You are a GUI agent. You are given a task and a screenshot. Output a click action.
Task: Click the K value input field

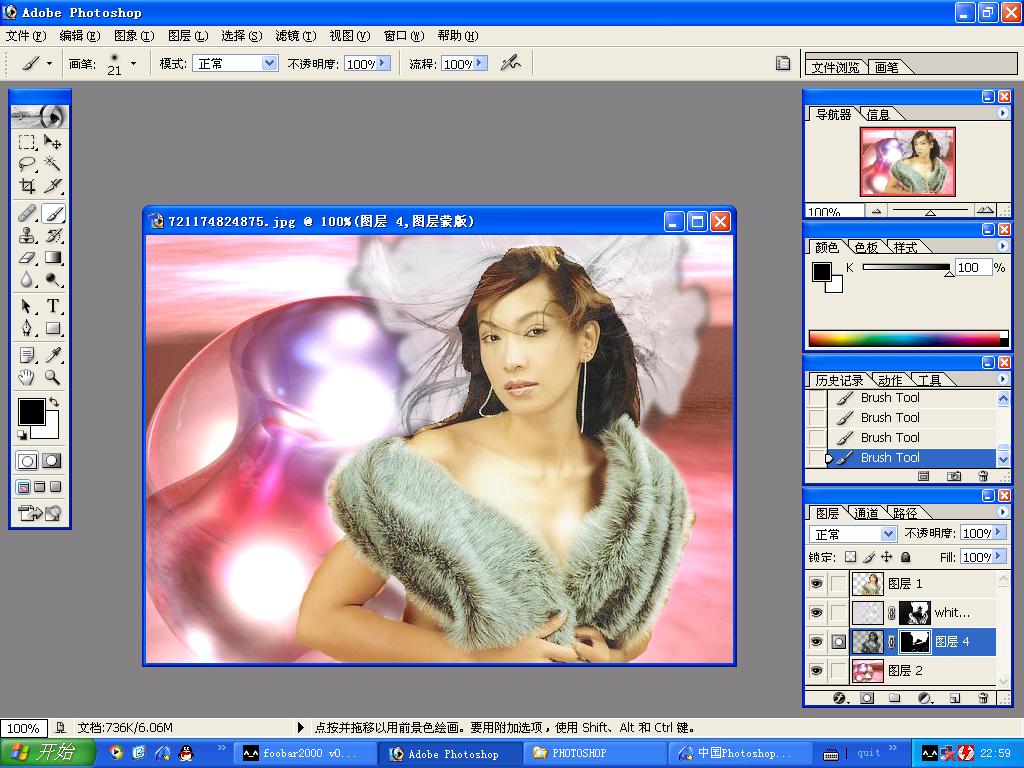point(972,267)
